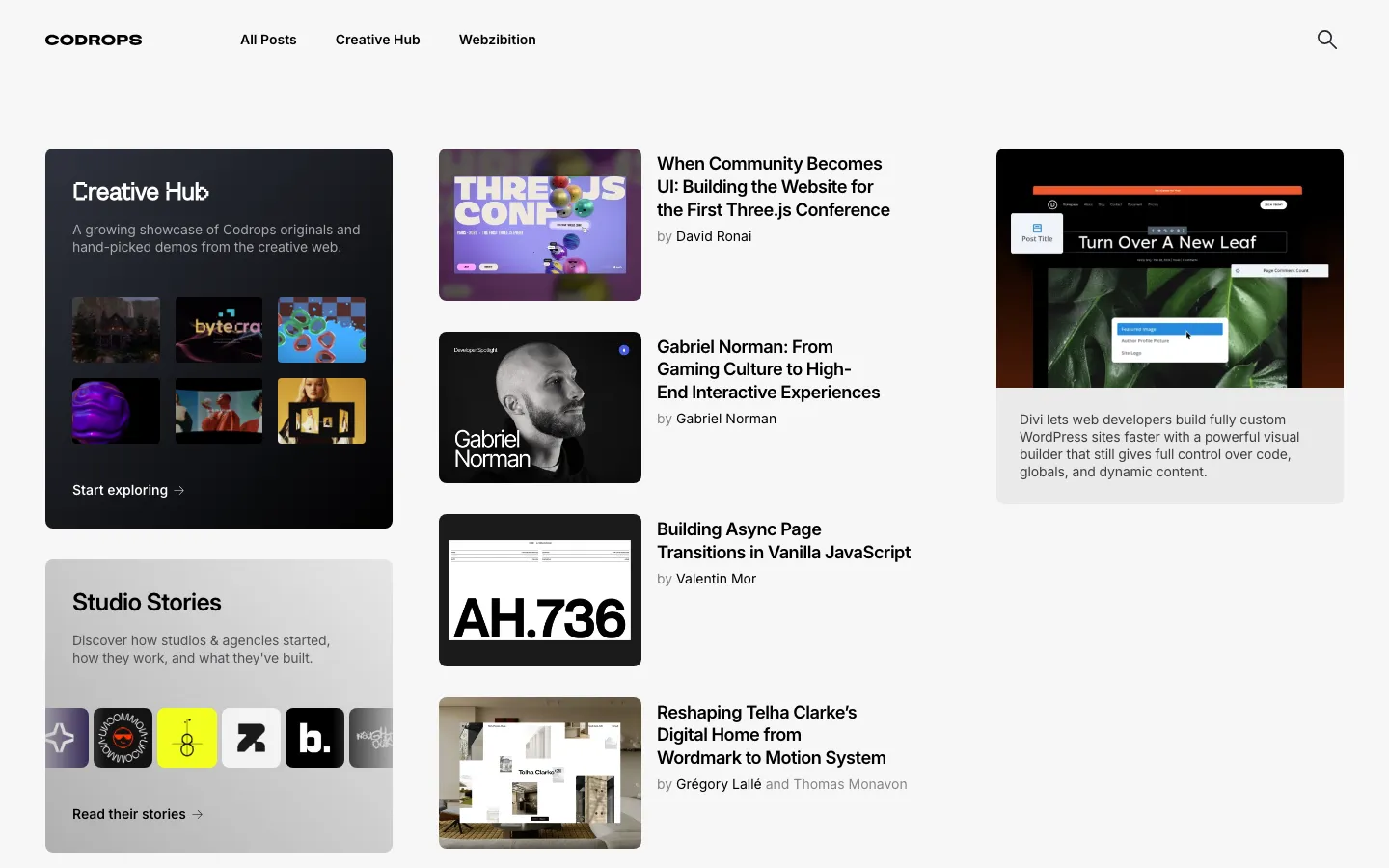The height and width of the screenshot is (868, 1389).
Task: Click the Studio Stories card heading
Action: (x=147, y=602)
